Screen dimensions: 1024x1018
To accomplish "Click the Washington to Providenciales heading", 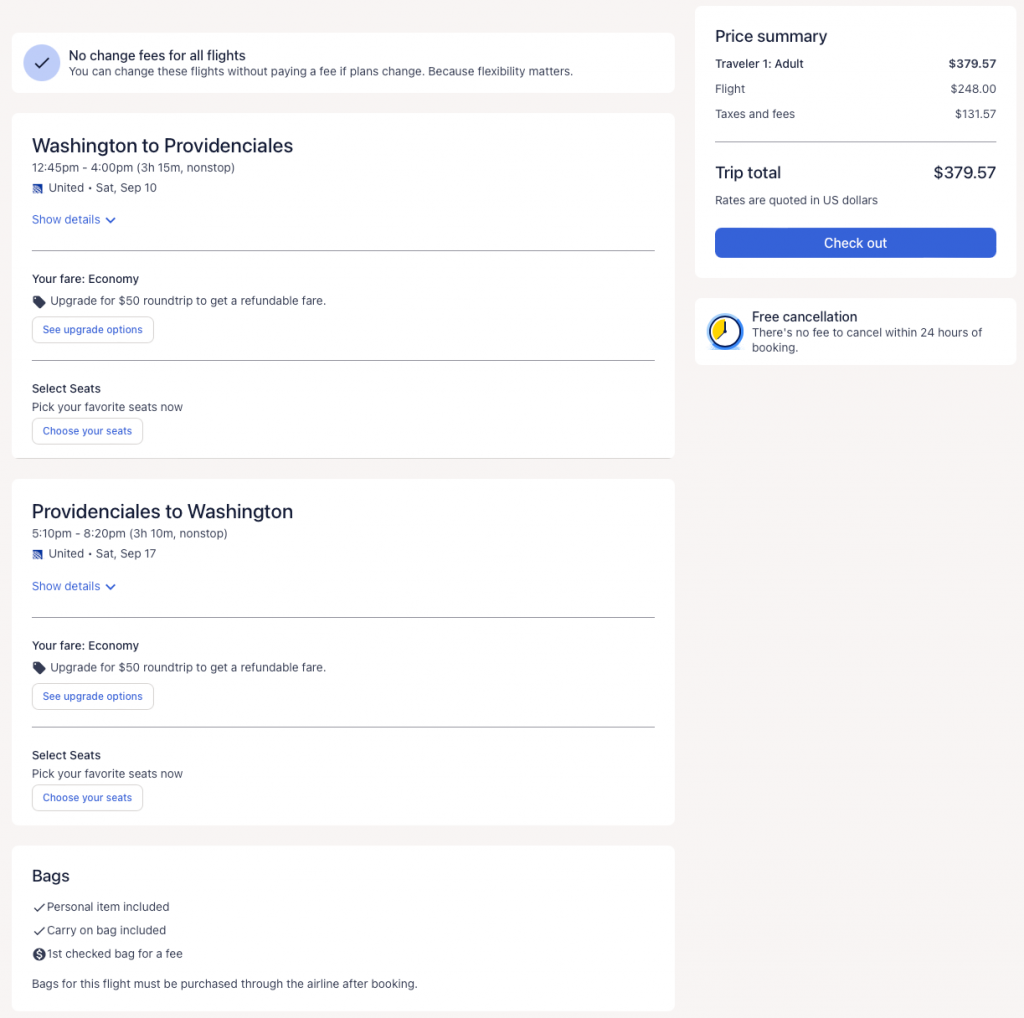I will (162, 146).
